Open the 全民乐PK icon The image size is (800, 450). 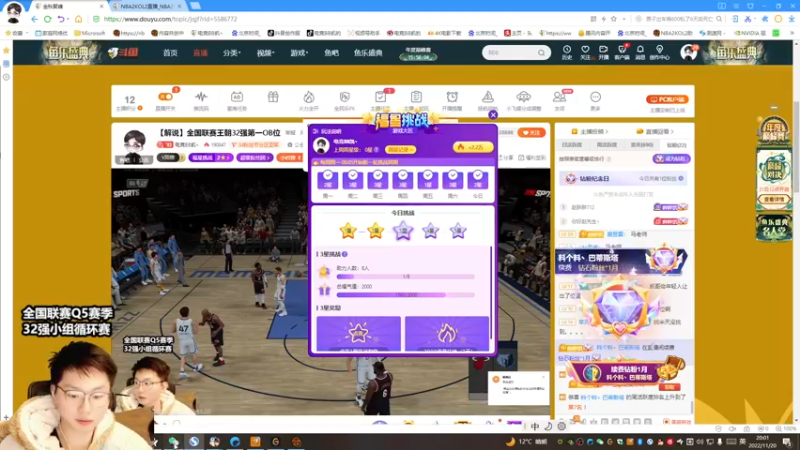pos(344,99)
